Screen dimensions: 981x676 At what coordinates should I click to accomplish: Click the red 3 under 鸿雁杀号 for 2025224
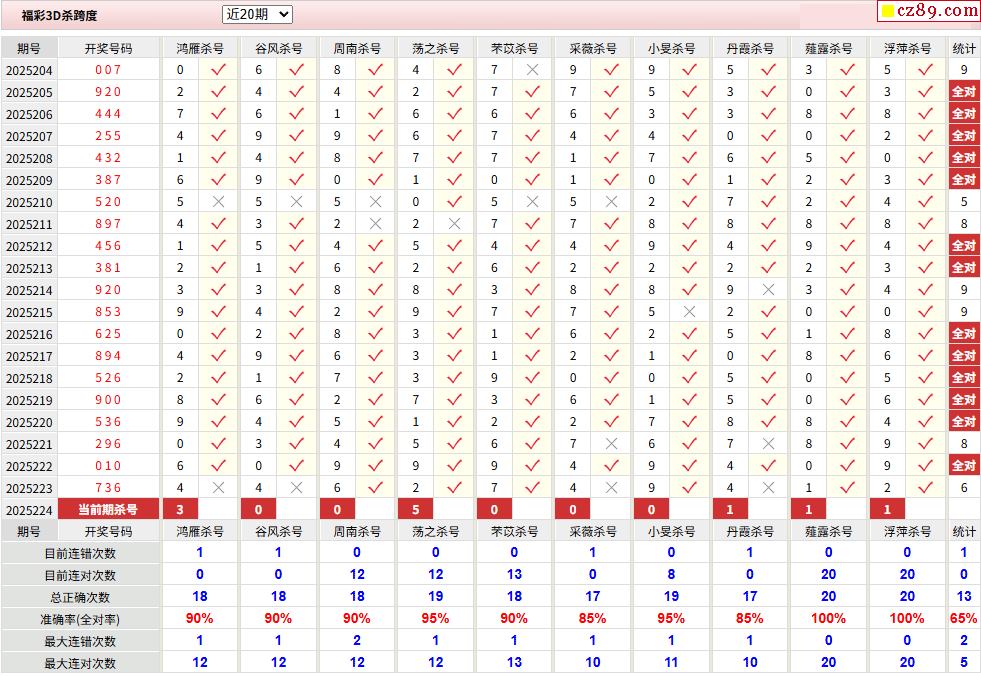180,509
